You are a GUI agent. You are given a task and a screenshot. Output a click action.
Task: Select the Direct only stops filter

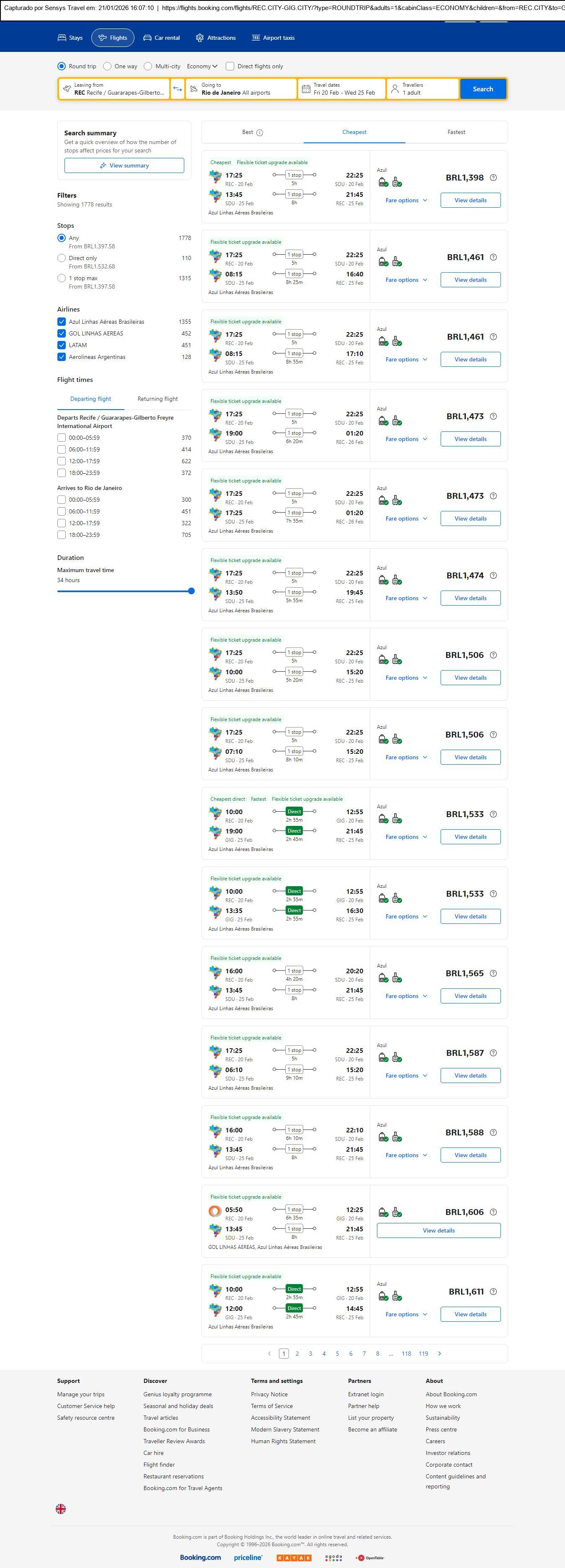(62, 258)
